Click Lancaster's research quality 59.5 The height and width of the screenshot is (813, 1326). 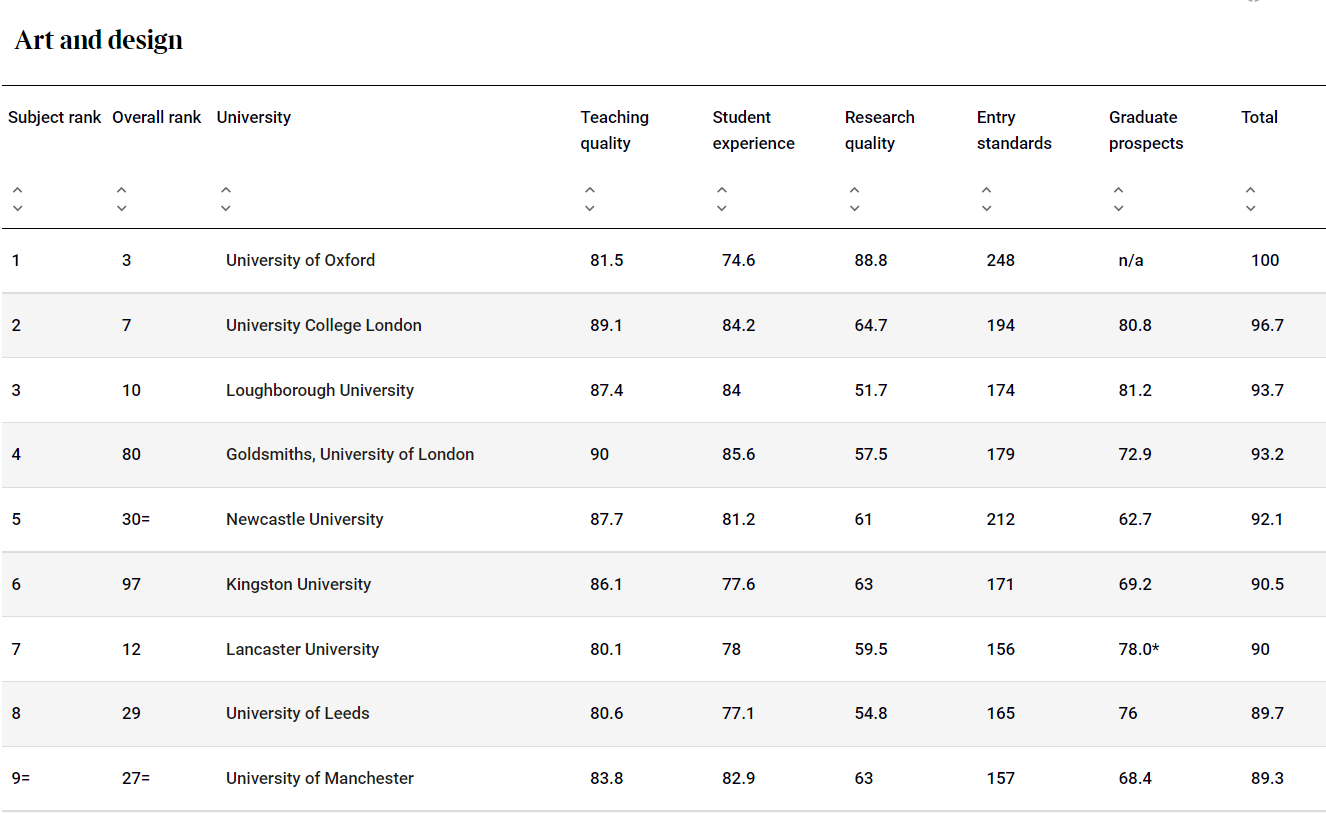pos(871,649)
